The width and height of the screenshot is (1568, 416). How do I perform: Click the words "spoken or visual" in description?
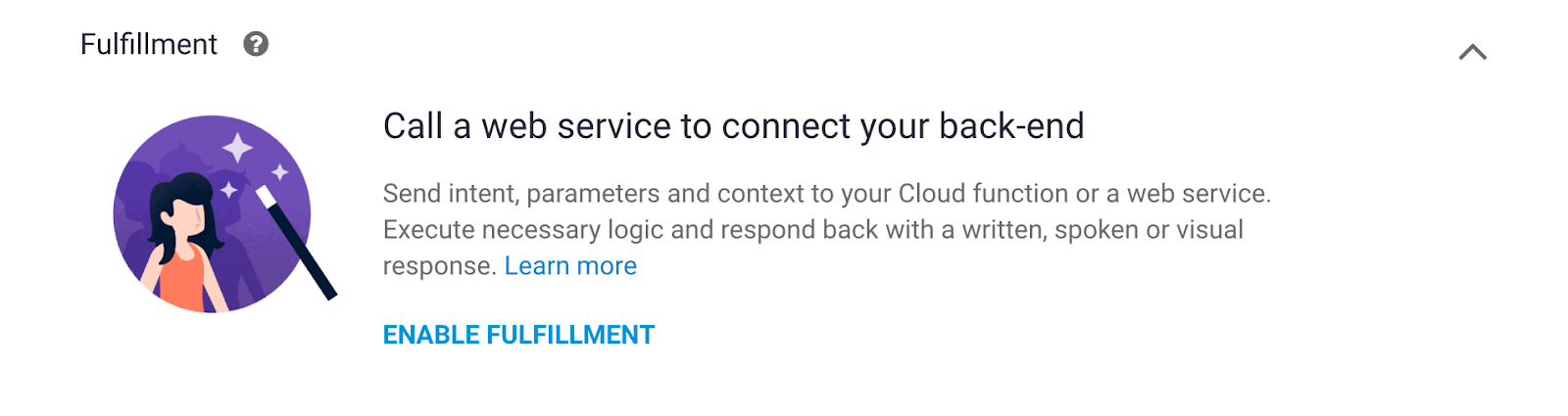click(x=1149, y=230)
